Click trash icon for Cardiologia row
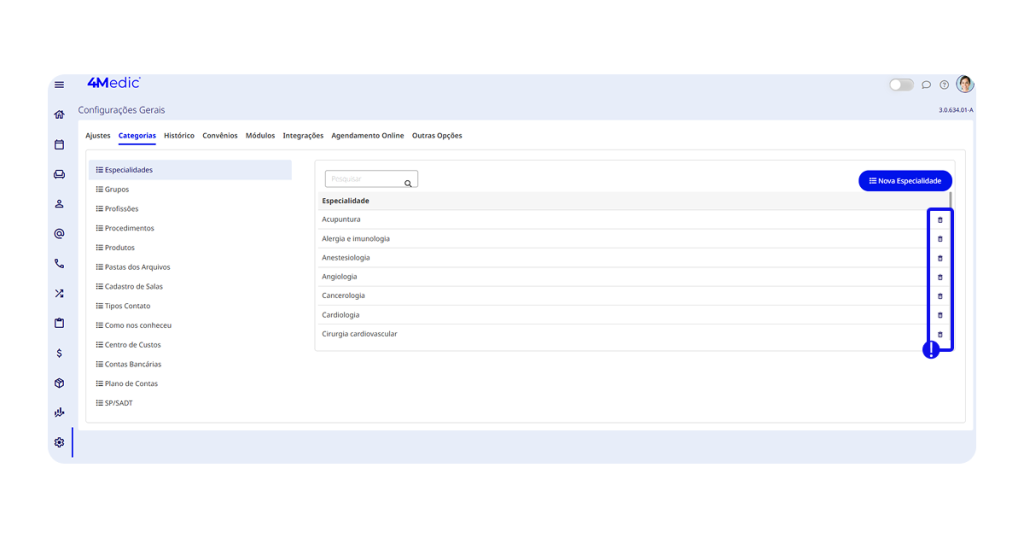Screen dimensions: 1024x538 coord(940,315)
